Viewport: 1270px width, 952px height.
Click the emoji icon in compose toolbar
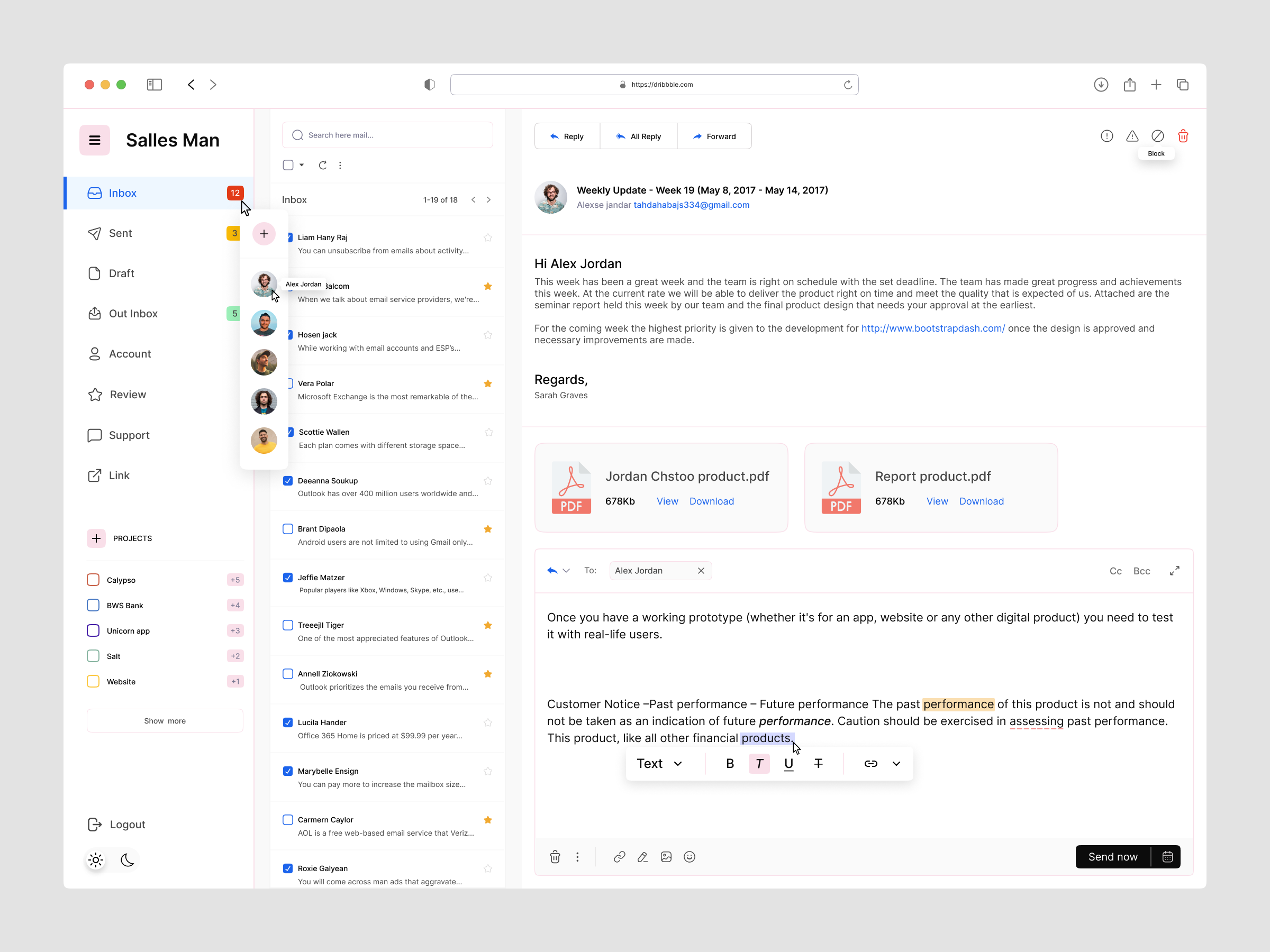click(689, 857)
